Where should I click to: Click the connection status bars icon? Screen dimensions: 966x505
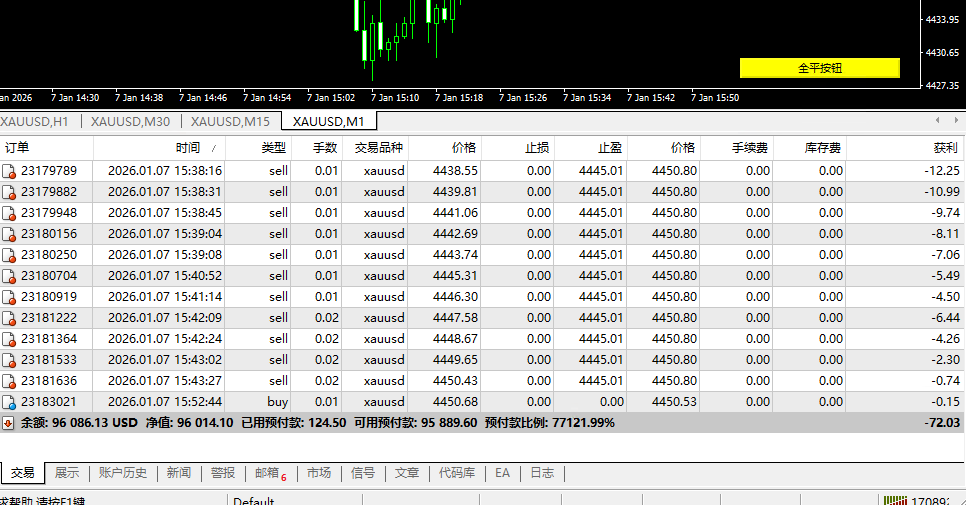pyautogui.click(x=895, y=500)
